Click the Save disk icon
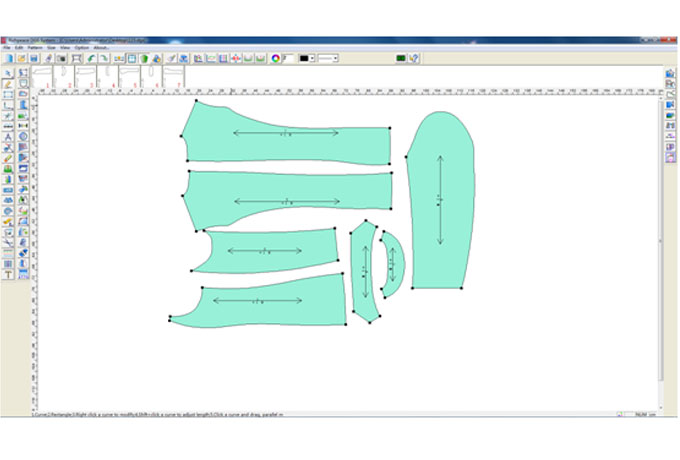 click(33, 58)
